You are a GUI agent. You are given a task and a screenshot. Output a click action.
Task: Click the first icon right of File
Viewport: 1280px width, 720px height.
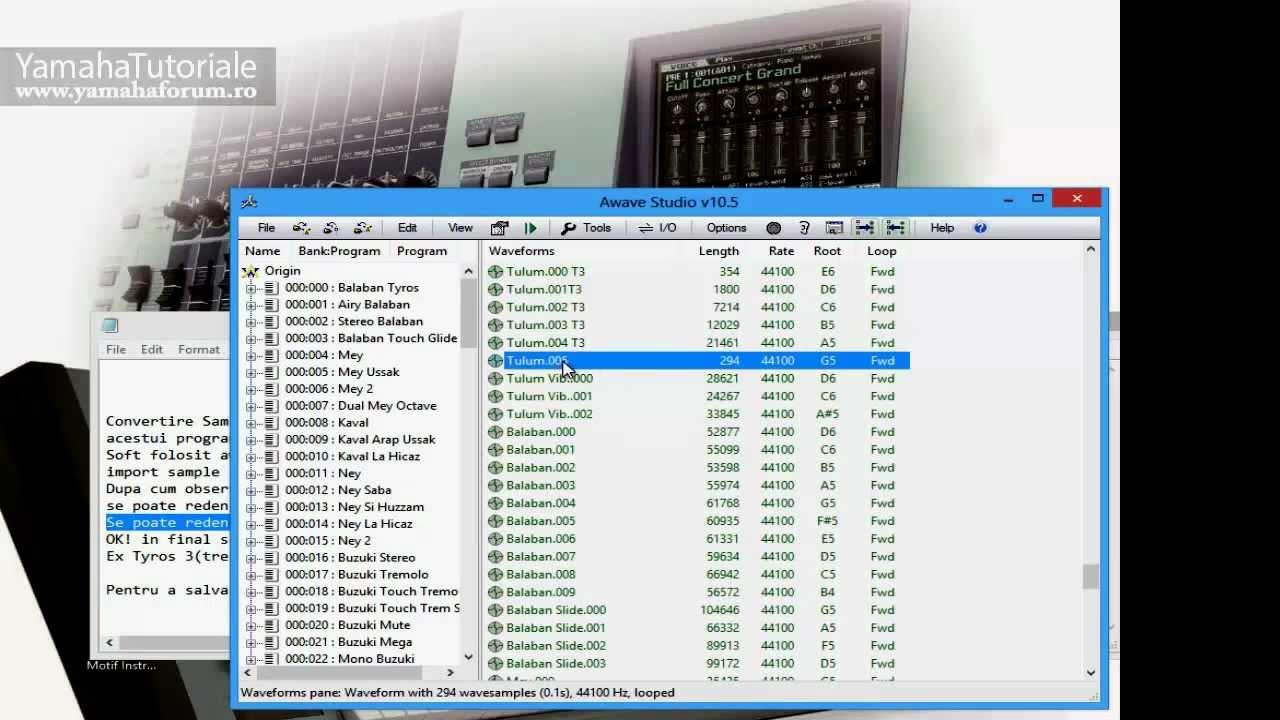click(x=301, y=228)
